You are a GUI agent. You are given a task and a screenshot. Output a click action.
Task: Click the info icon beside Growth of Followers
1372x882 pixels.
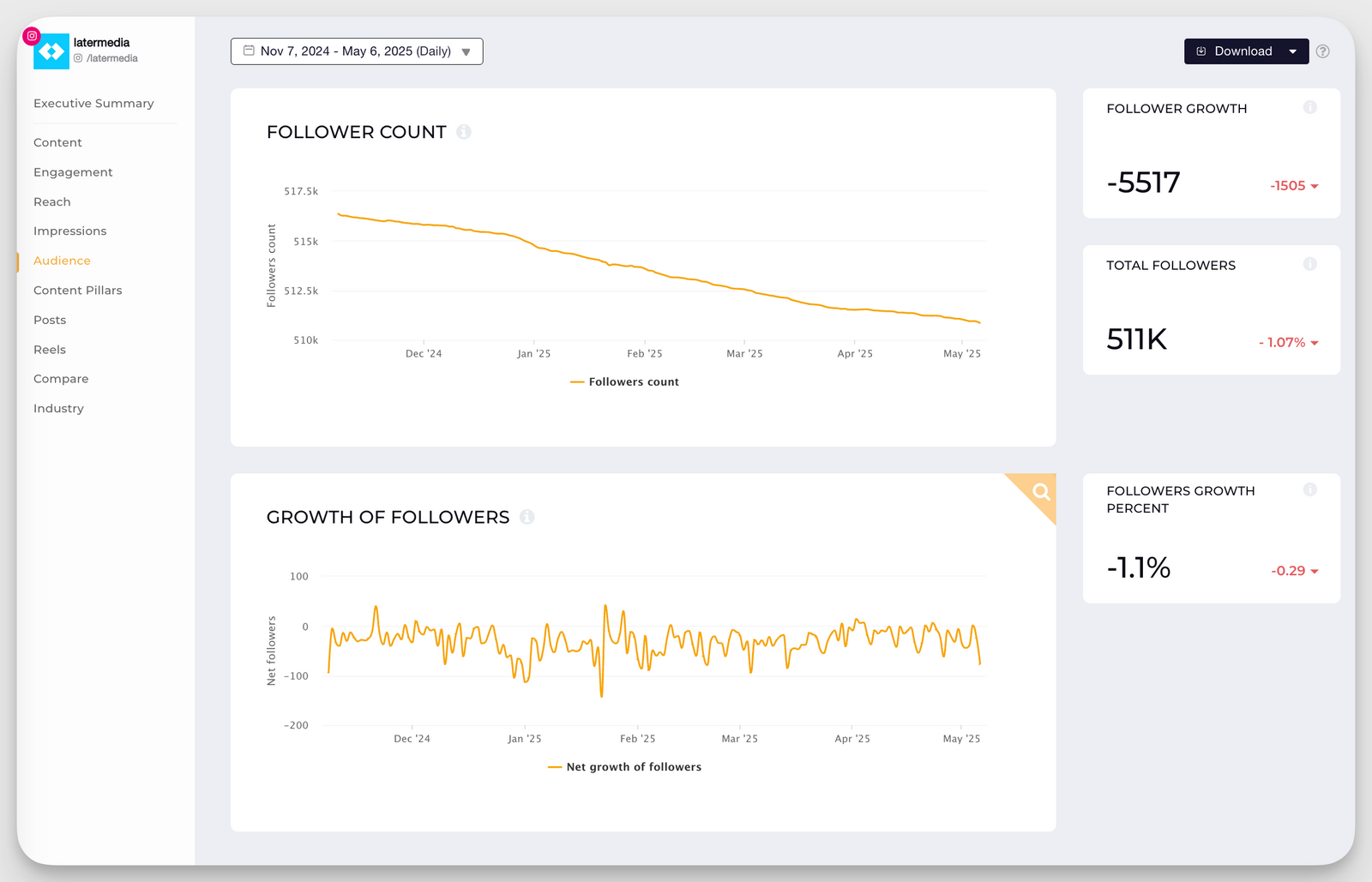[x=527, y=517]
